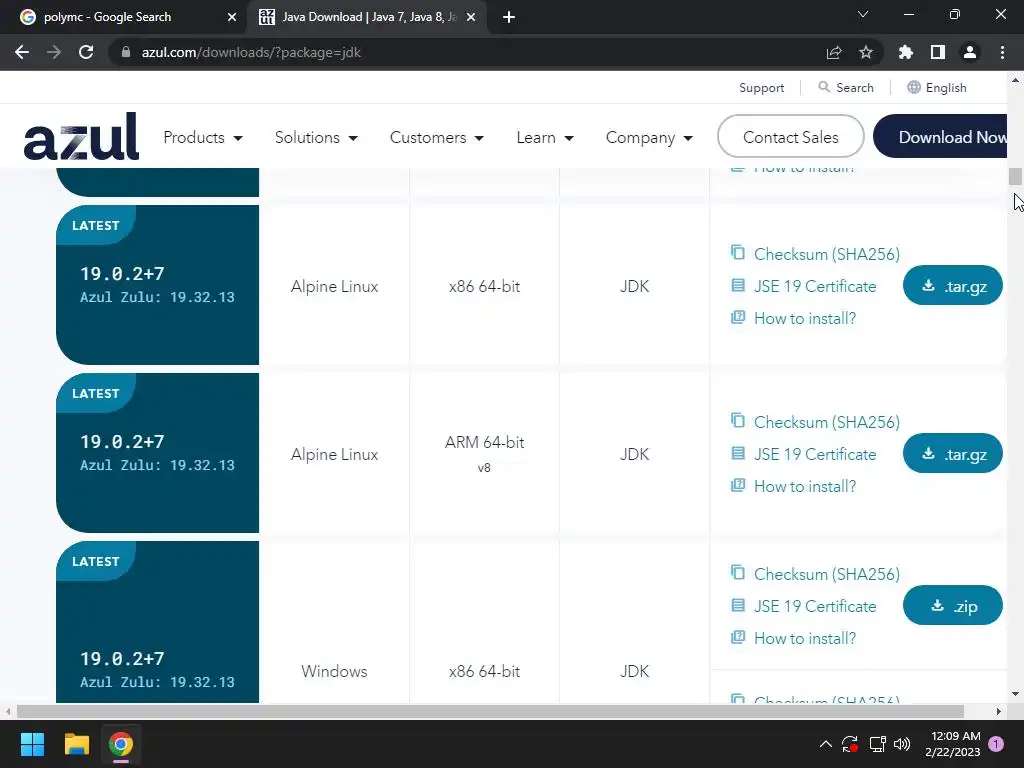Bookmark this page with the star icon

pyautogui.click(x=866, y=52)
